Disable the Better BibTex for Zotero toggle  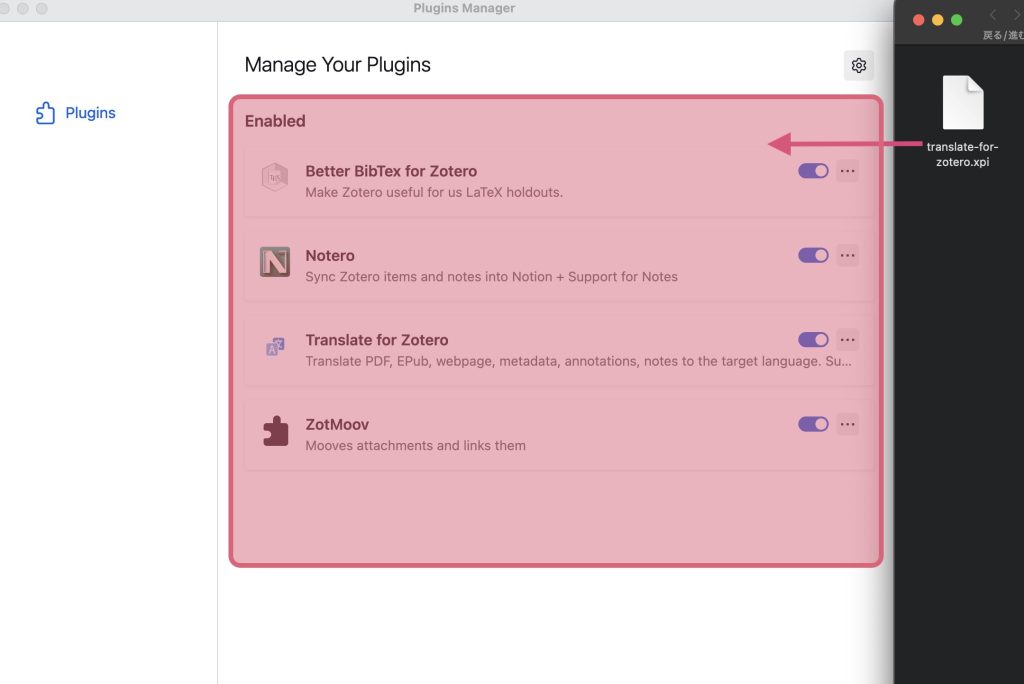coord(813,171)
